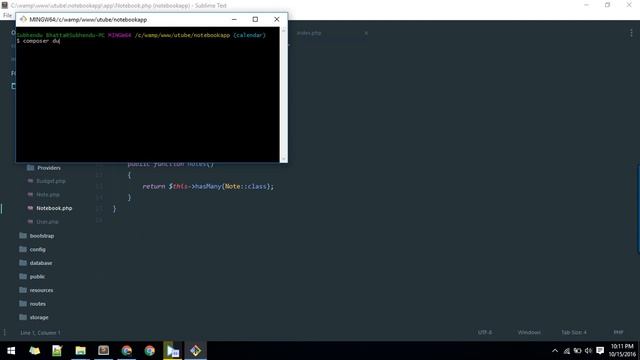Open the taskbar clock showing 10:11 PM
This screenshot has width=640, height=360.
pyautogui.click(x=622, y=350)
